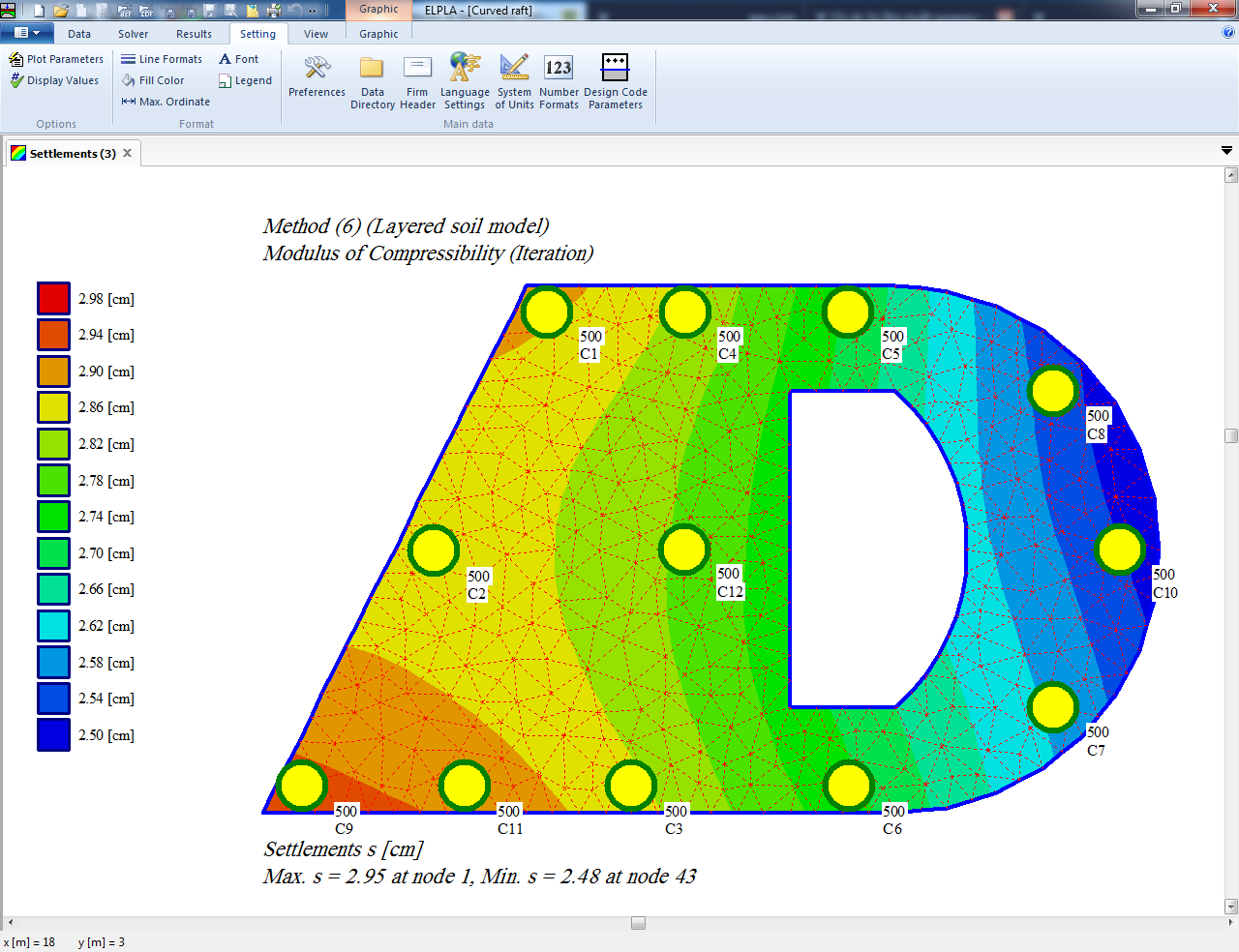
Task: Open Firm Header settings
Action: click(x=417, y=82)
